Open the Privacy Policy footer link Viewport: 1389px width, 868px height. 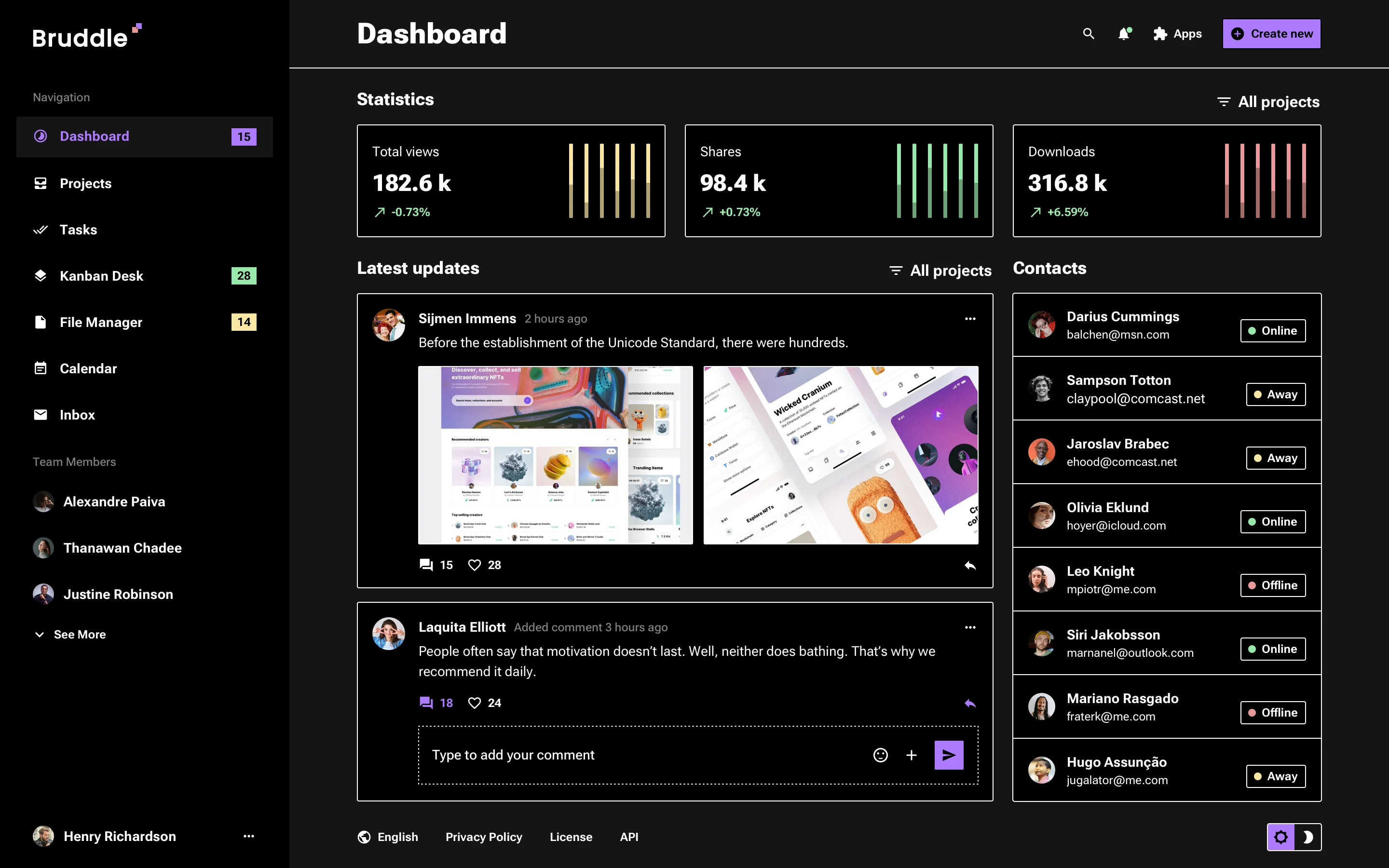[x=483, y=837]
